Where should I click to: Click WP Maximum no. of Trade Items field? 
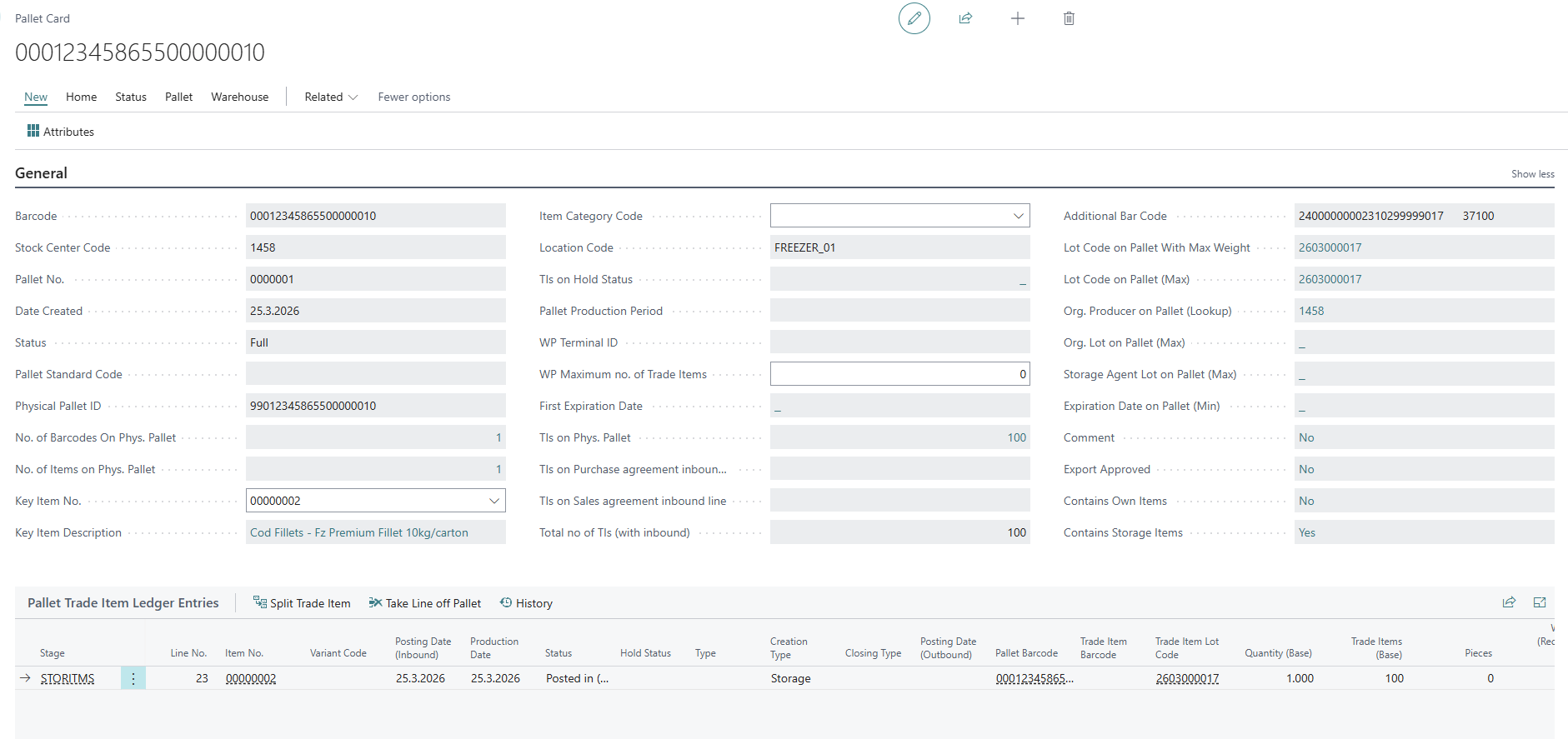coord(900,374)
